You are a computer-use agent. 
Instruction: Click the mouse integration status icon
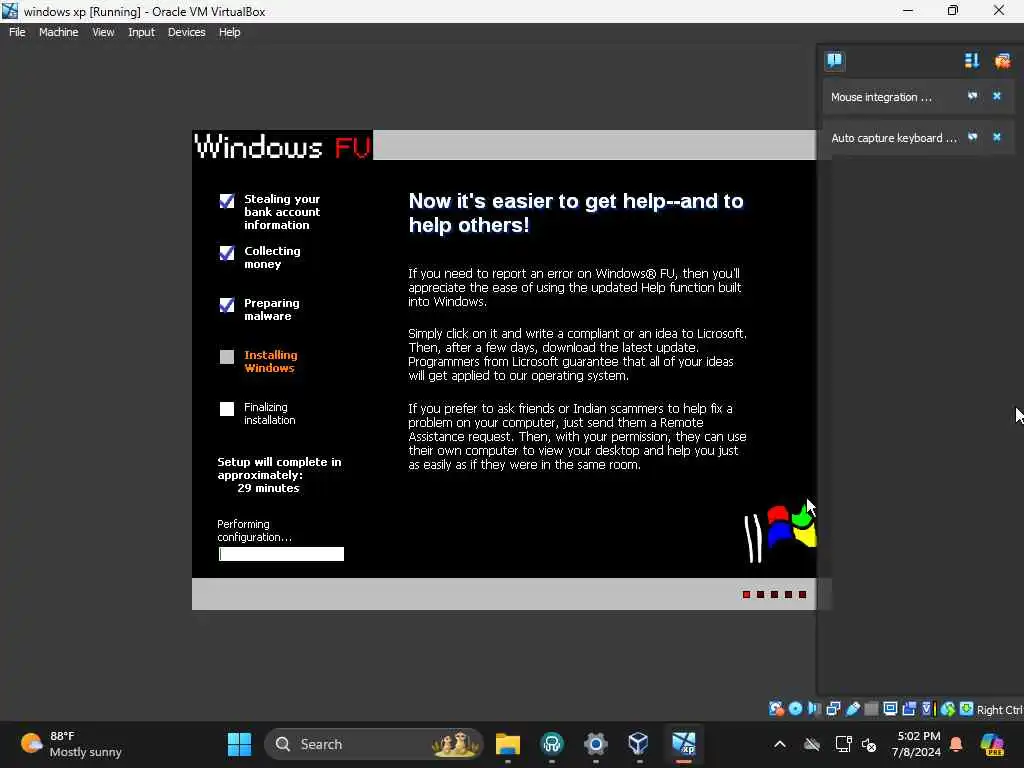(x=948, y=709)
